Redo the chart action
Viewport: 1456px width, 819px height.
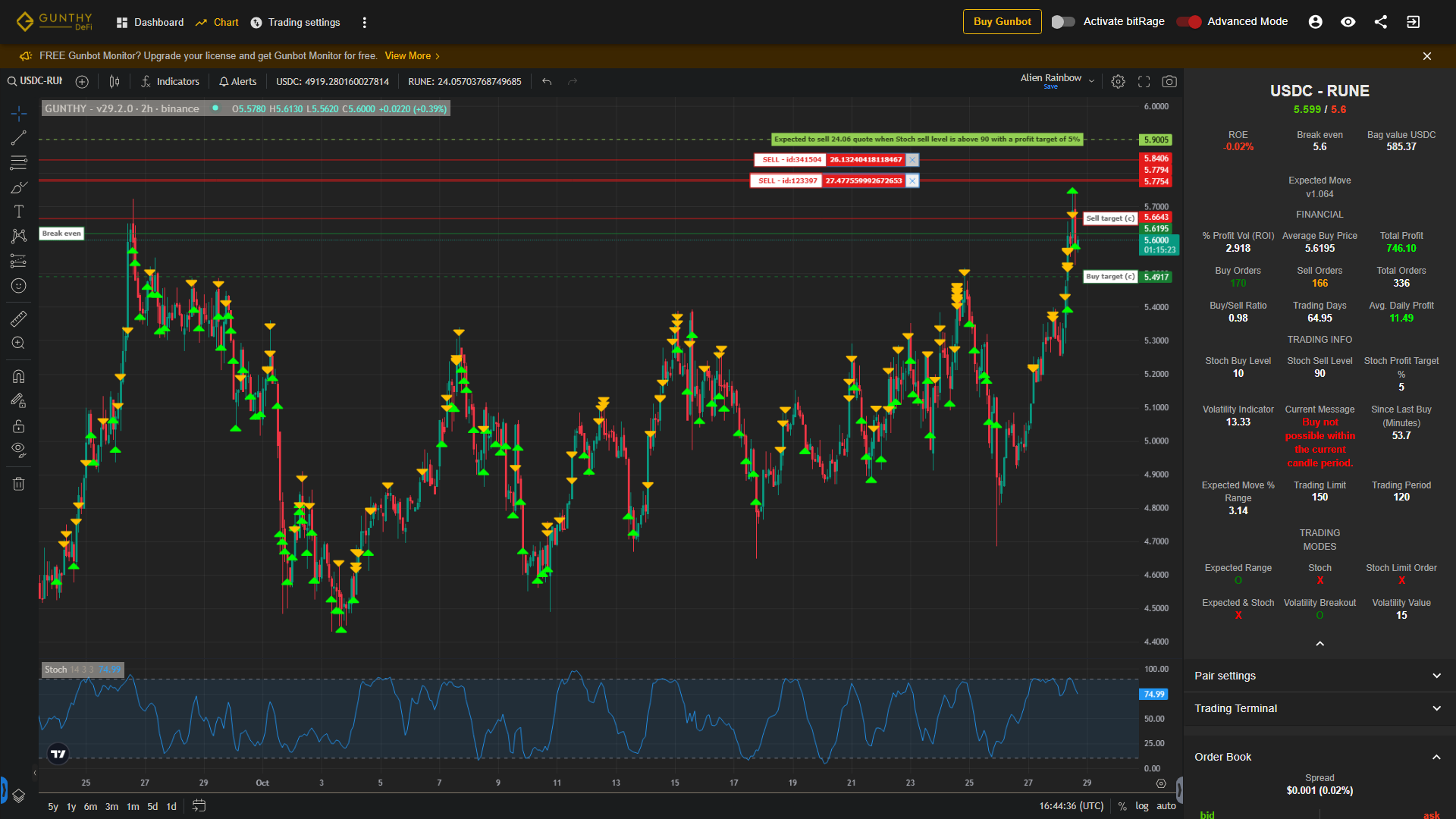point(573,82)
